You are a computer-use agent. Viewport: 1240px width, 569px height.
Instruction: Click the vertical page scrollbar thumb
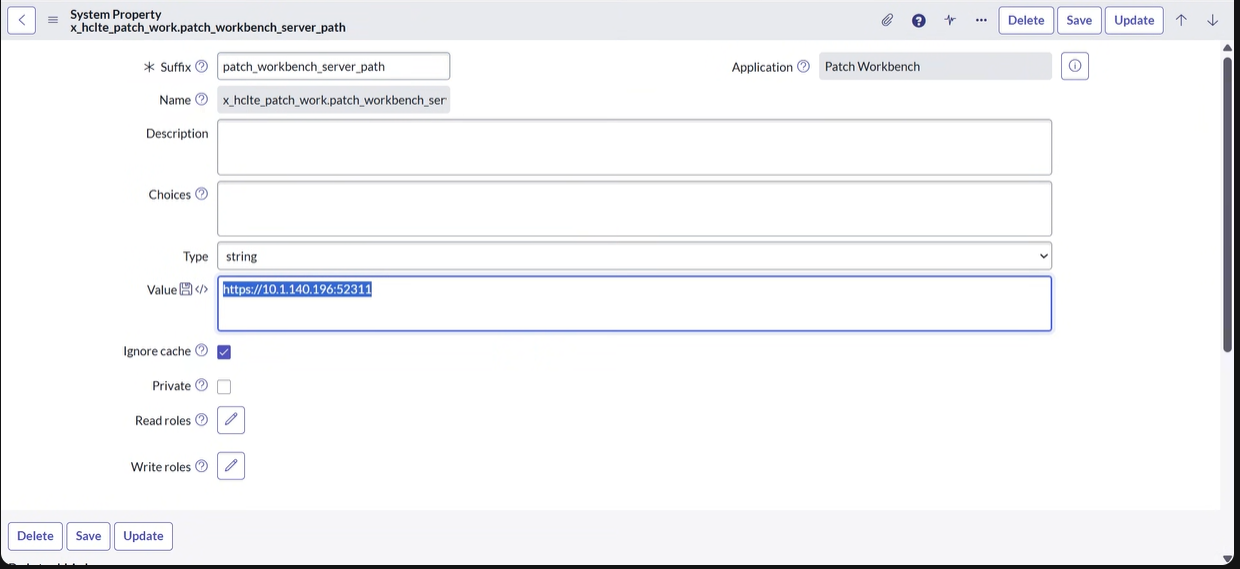pyautogui.click(x=1228, y=204)
